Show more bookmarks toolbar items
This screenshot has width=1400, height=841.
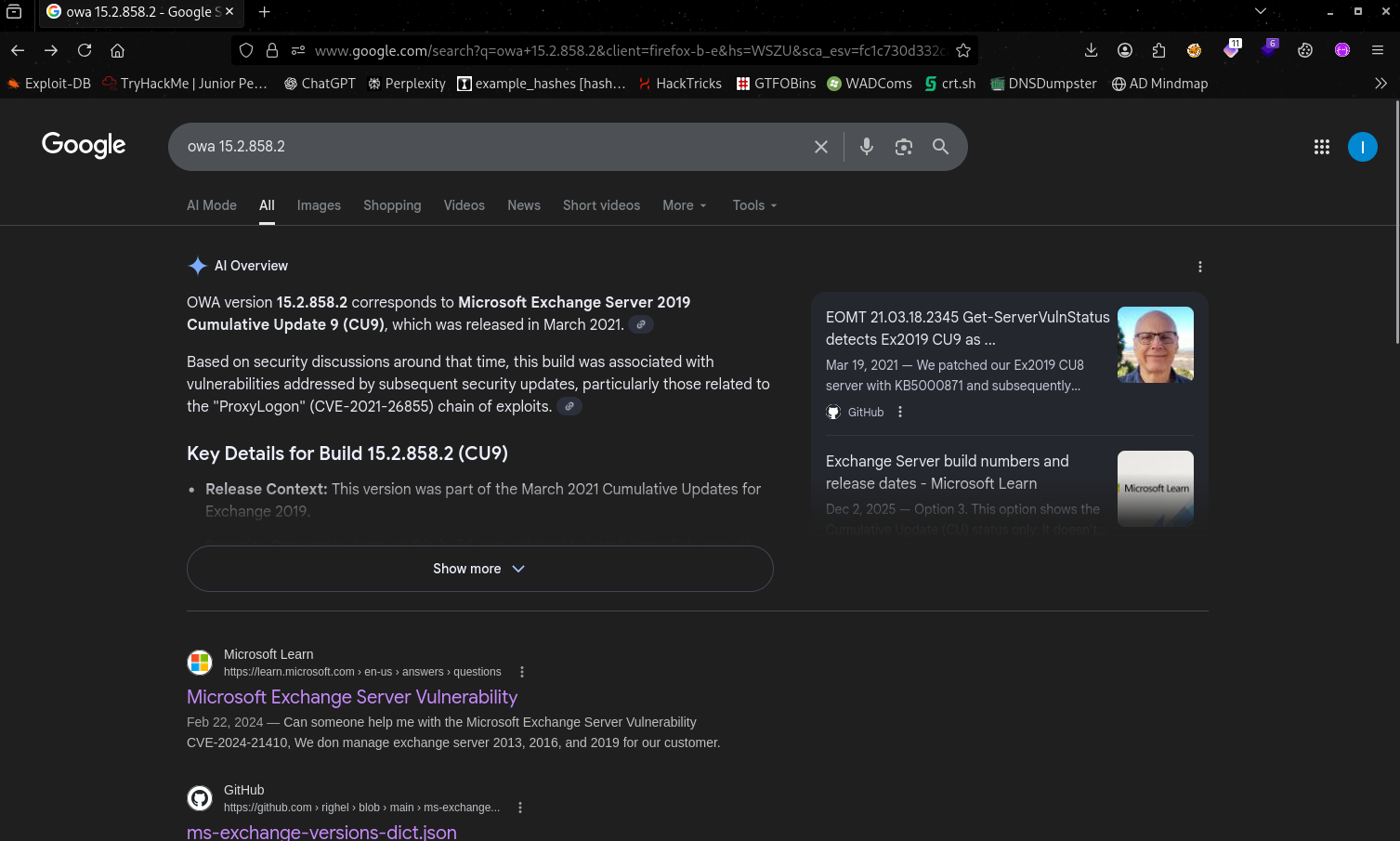click(1380, 84)
